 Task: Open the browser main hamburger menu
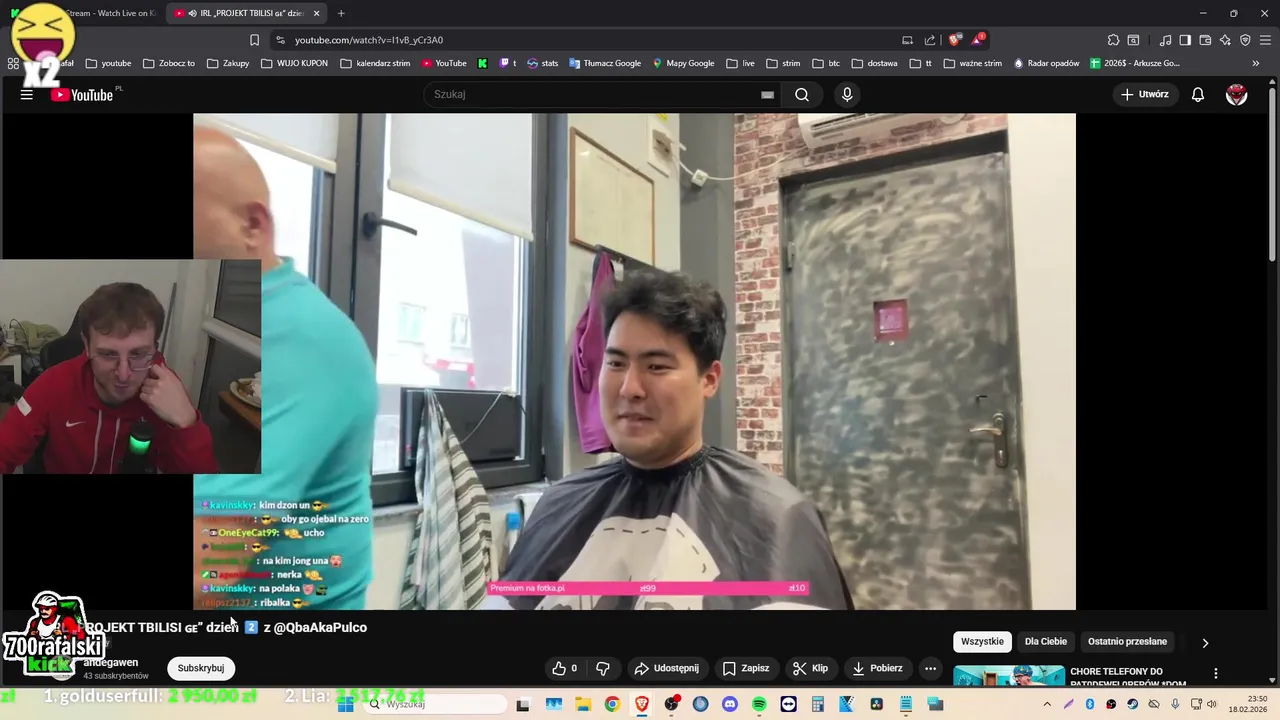(x=1266, y=40)
